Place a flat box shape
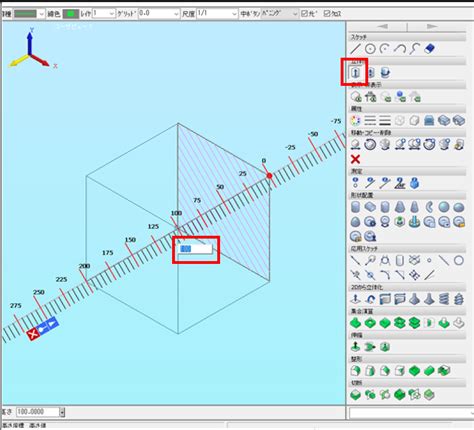Screen dimensions: 474x430 [x=370, y=207]
